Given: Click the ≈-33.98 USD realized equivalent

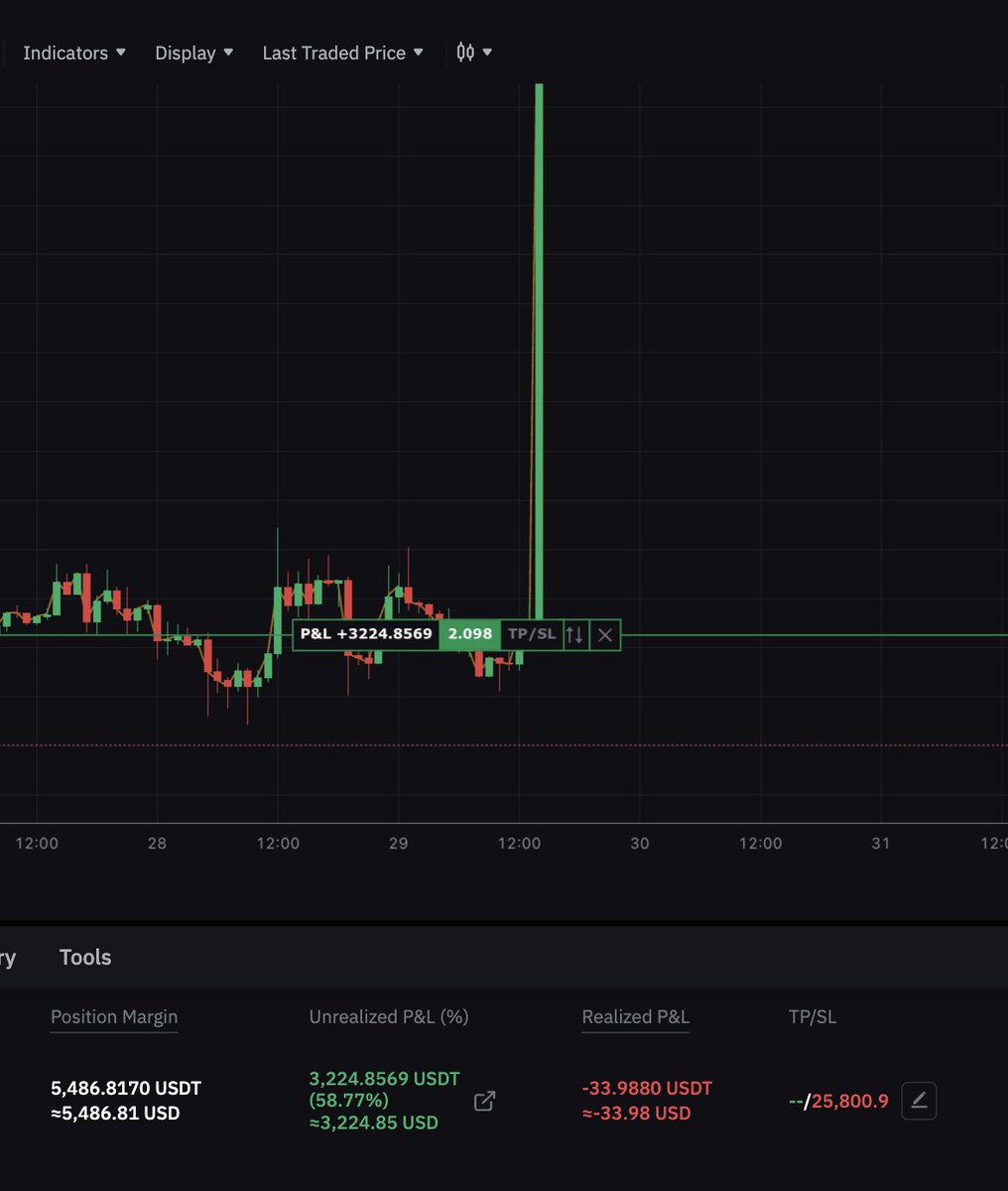Looking at the screenshot, I should click(636, 1113).
